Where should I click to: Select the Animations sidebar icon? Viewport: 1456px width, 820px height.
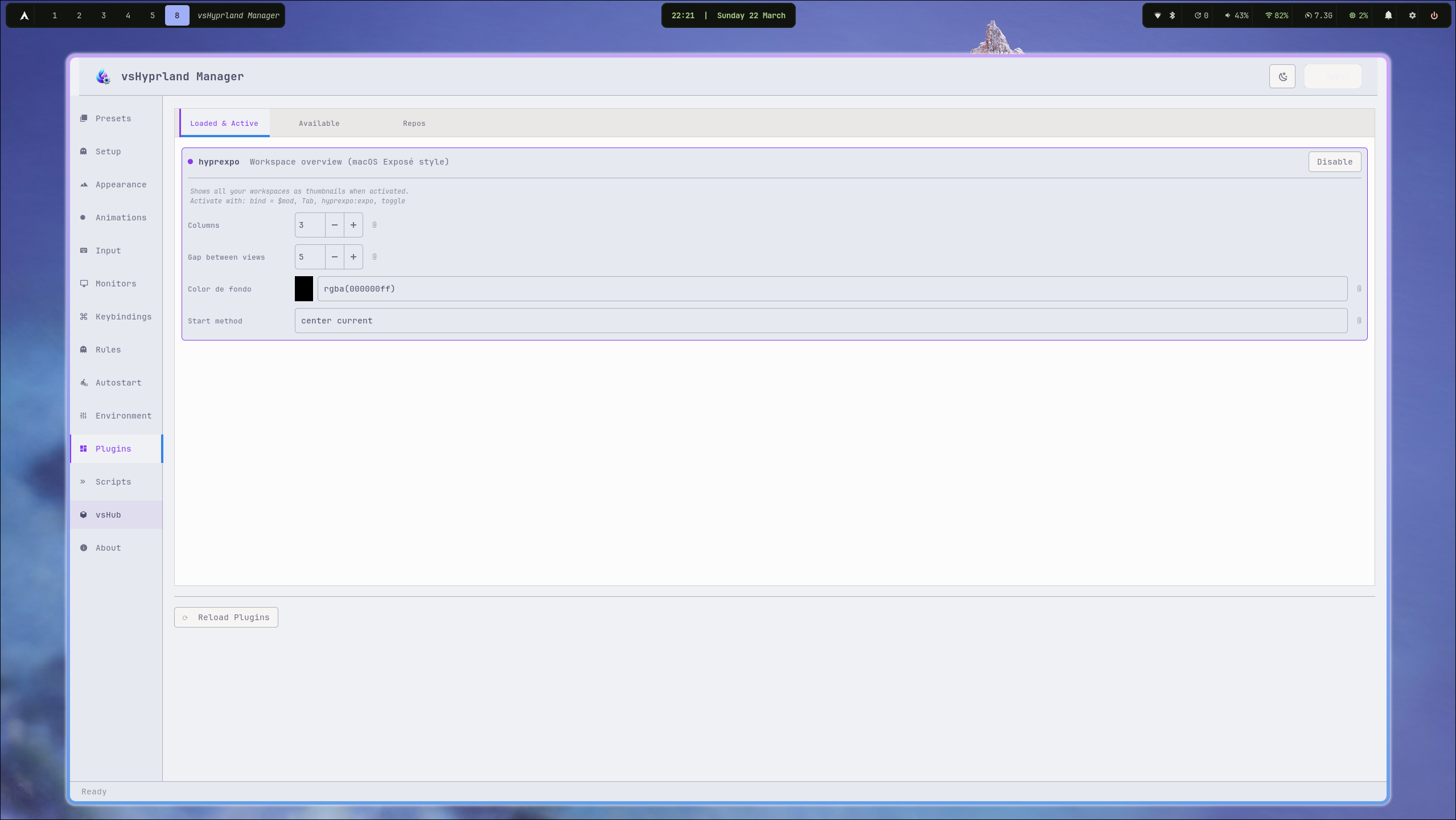[83, 218]
